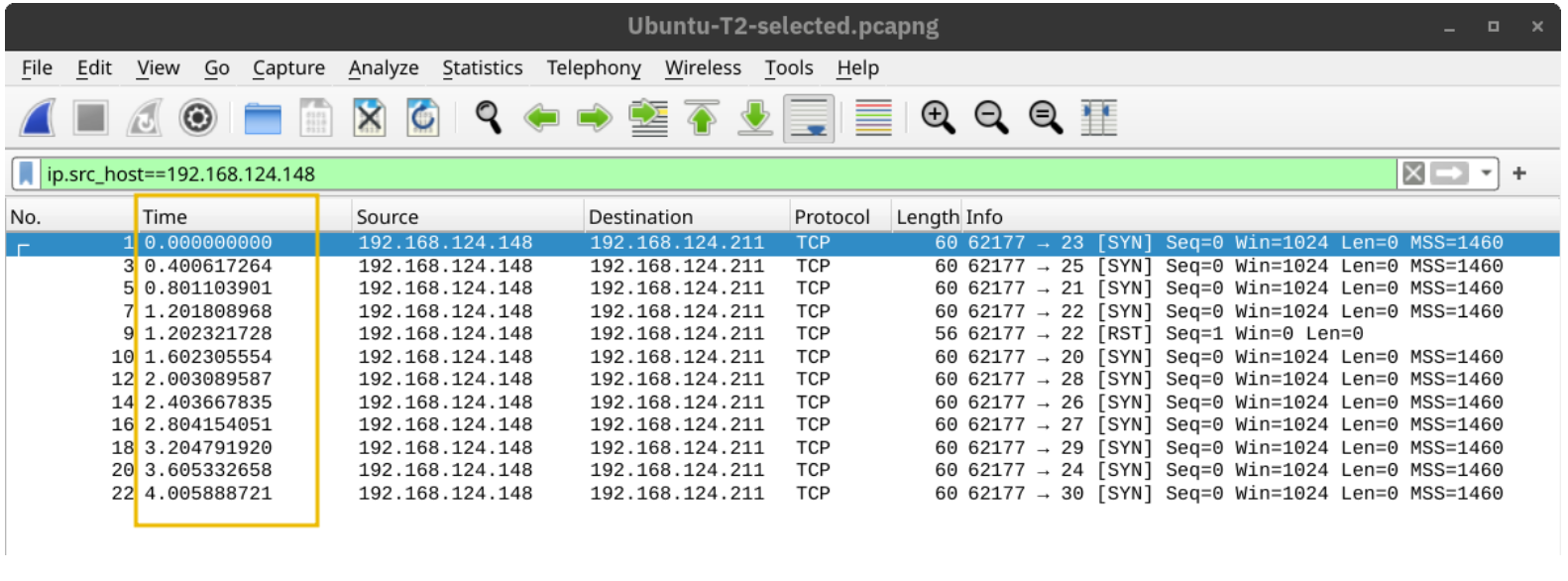Sort by the No. column header
The height and width of the screenshot is (581, 1568).
(69, 216)
